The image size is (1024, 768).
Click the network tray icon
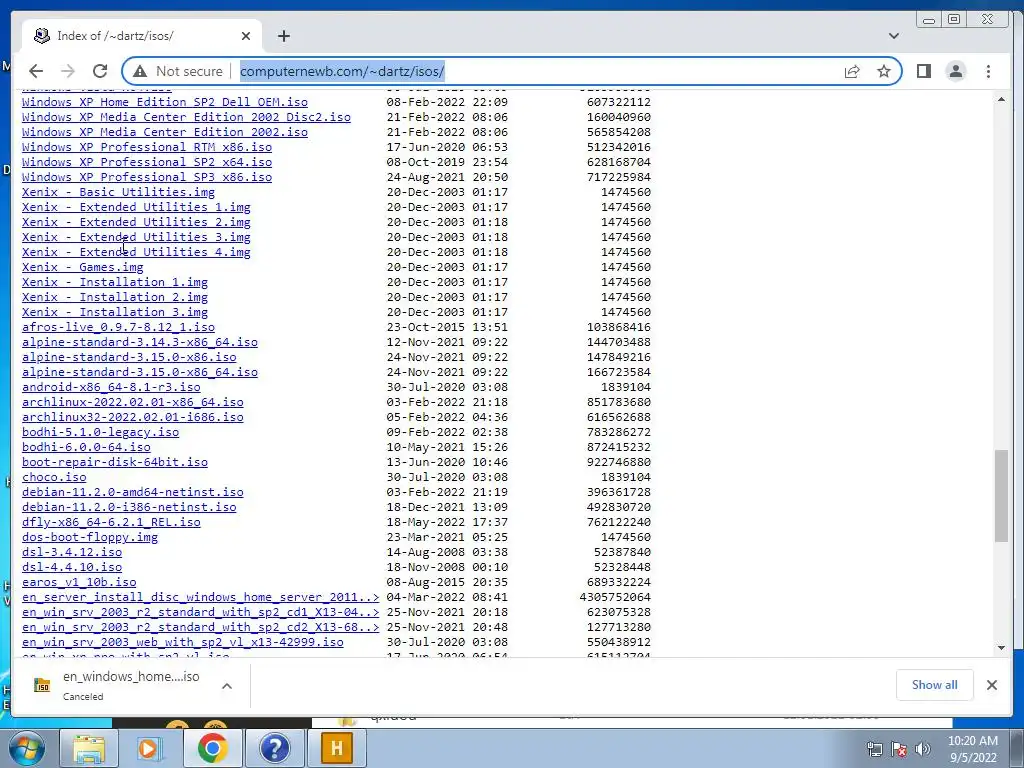pos(874,749)
